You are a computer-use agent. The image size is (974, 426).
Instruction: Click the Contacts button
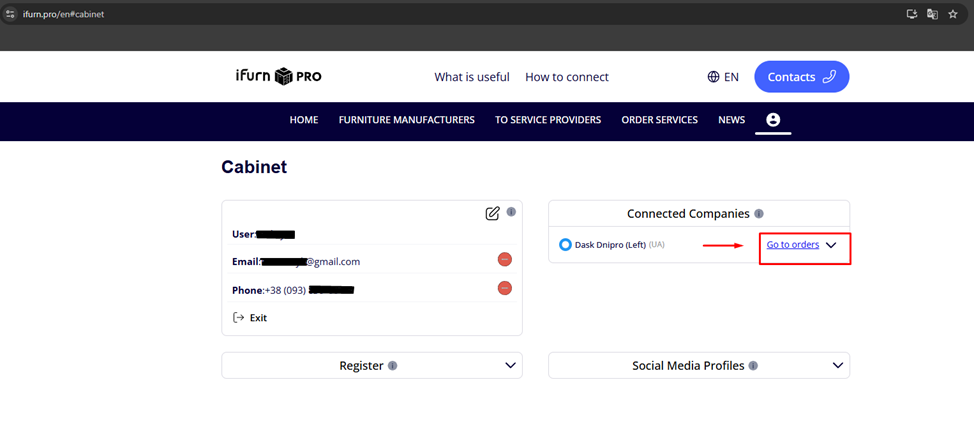coord(801,77)
